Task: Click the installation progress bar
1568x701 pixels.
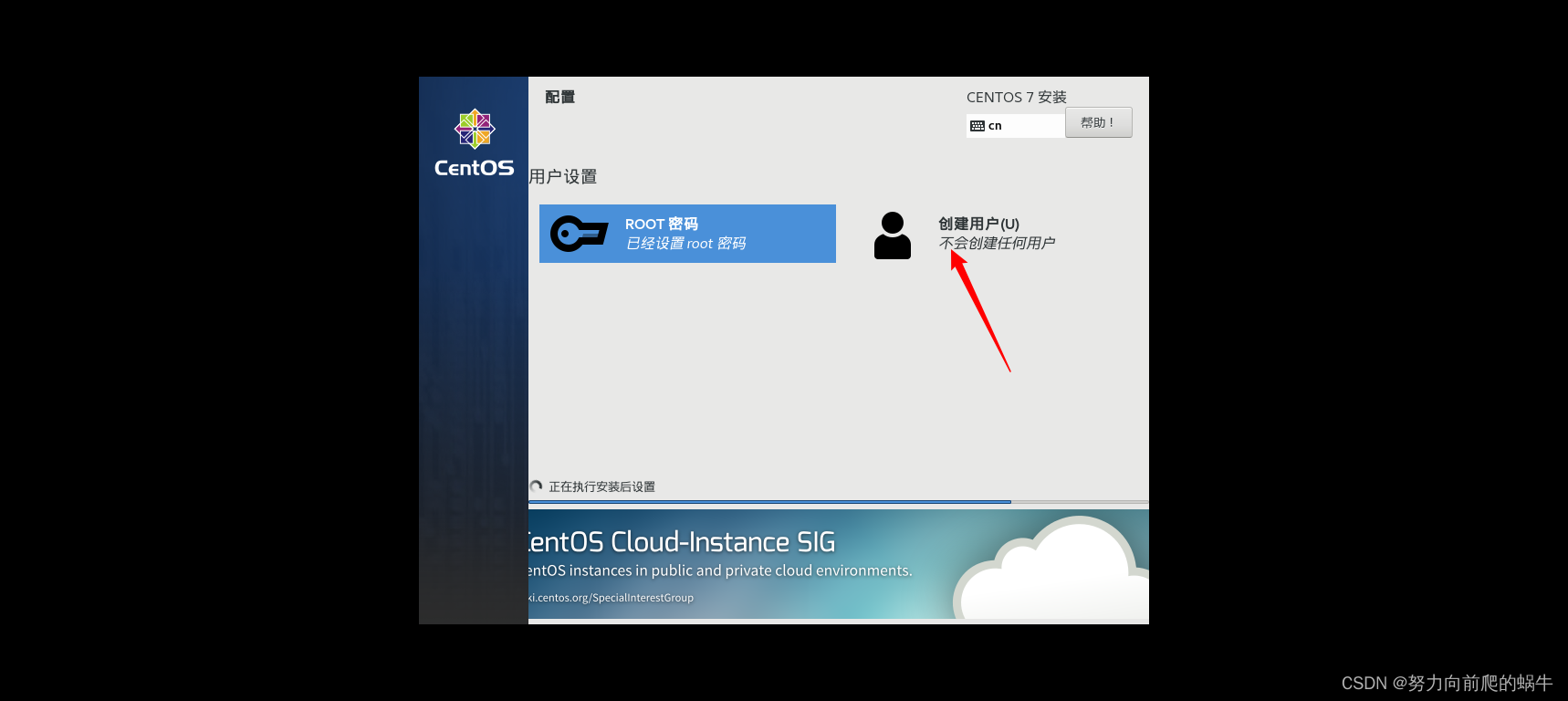Action: point(838,502)
